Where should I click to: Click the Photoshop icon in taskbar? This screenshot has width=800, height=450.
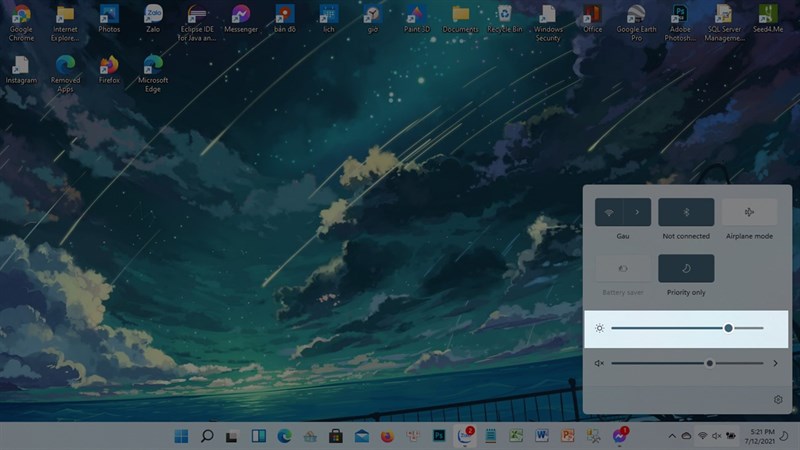pos(439,436)
